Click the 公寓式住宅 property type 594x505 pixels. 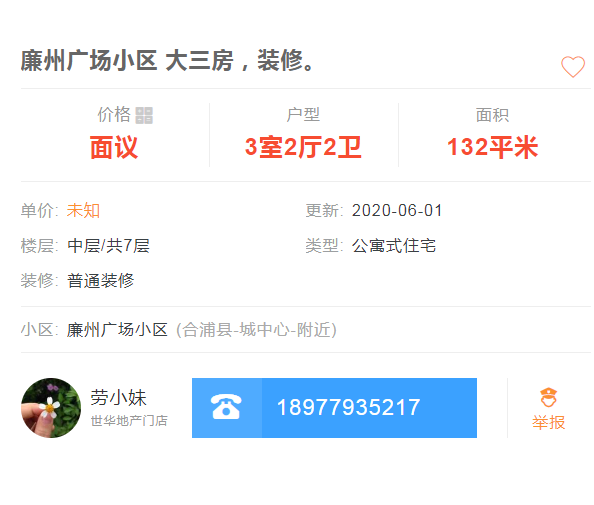(x=394, y=246)
